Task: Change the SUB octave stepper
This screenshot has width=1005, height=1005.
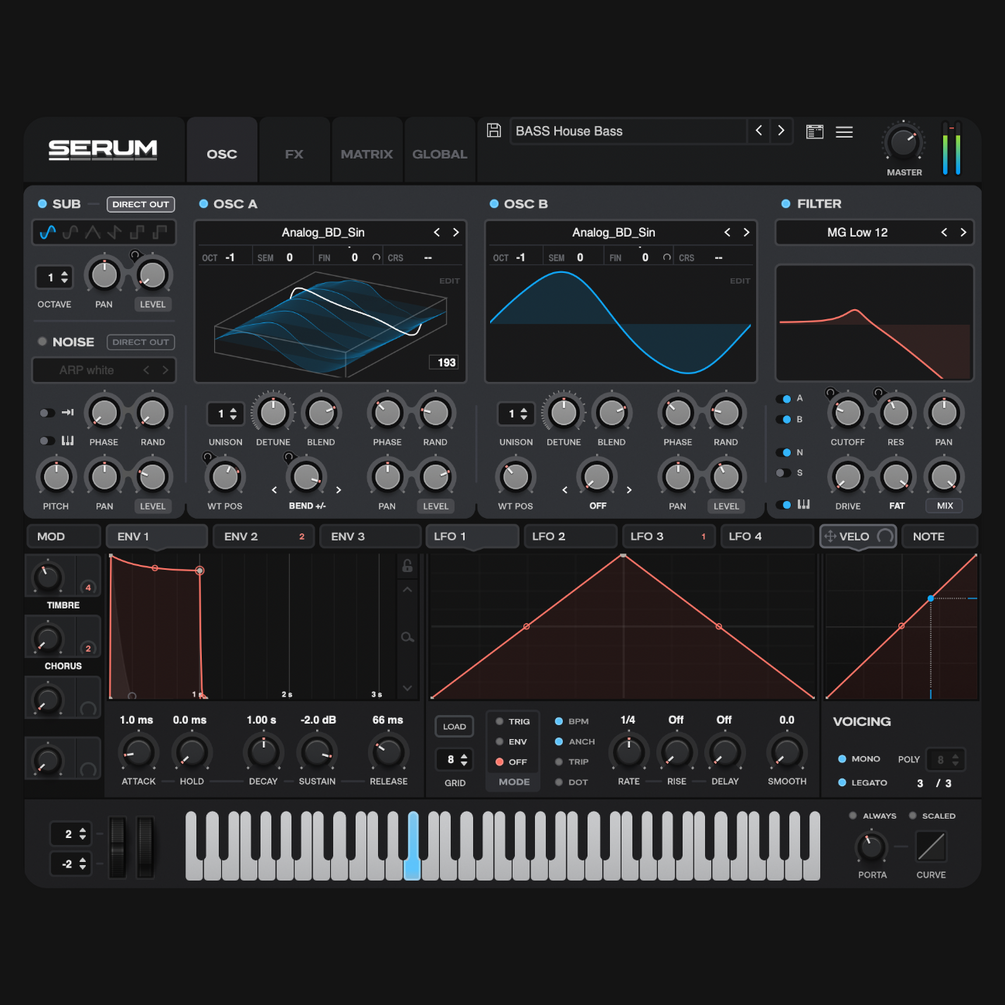Action: click(x=54, y=278)
